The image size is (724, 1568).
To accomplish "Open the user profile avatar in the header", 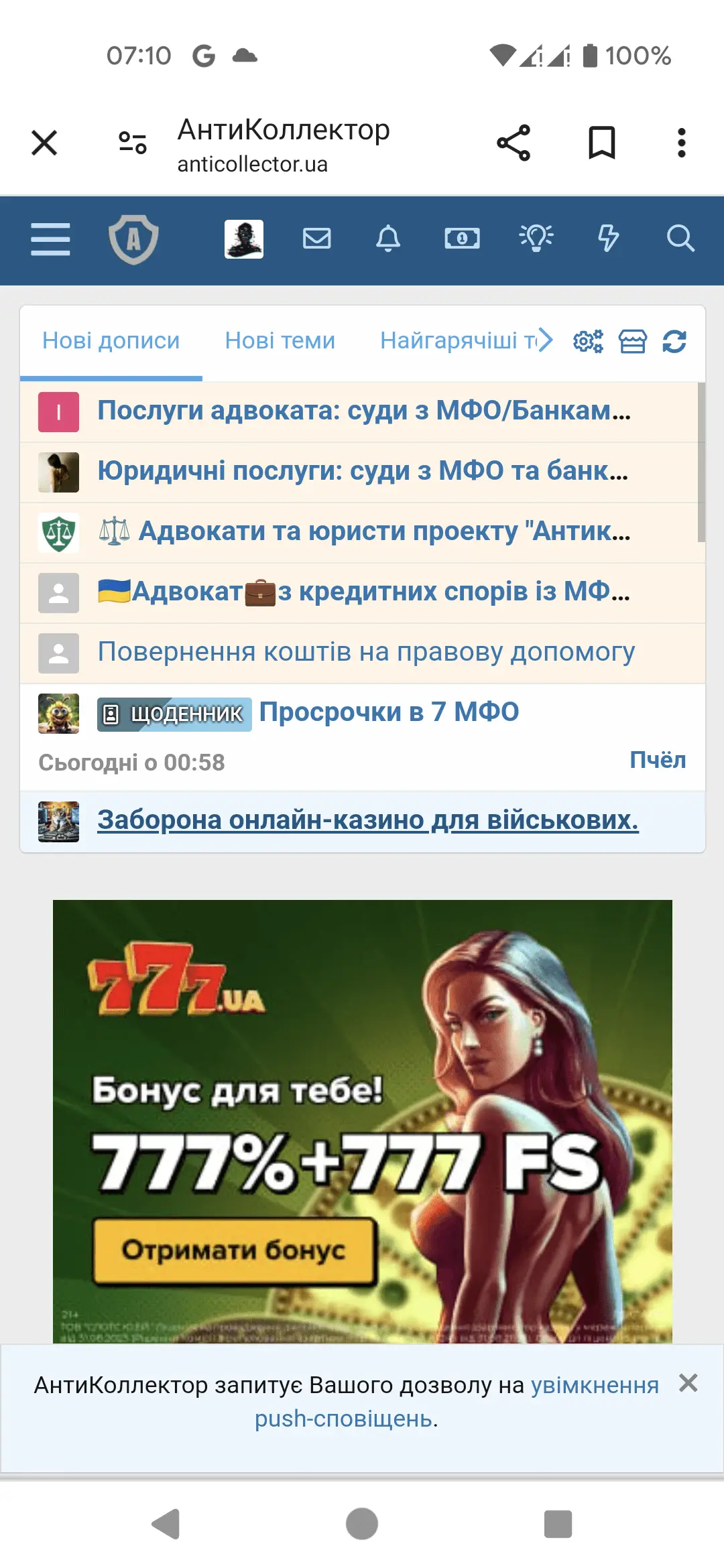I will 244,239.
